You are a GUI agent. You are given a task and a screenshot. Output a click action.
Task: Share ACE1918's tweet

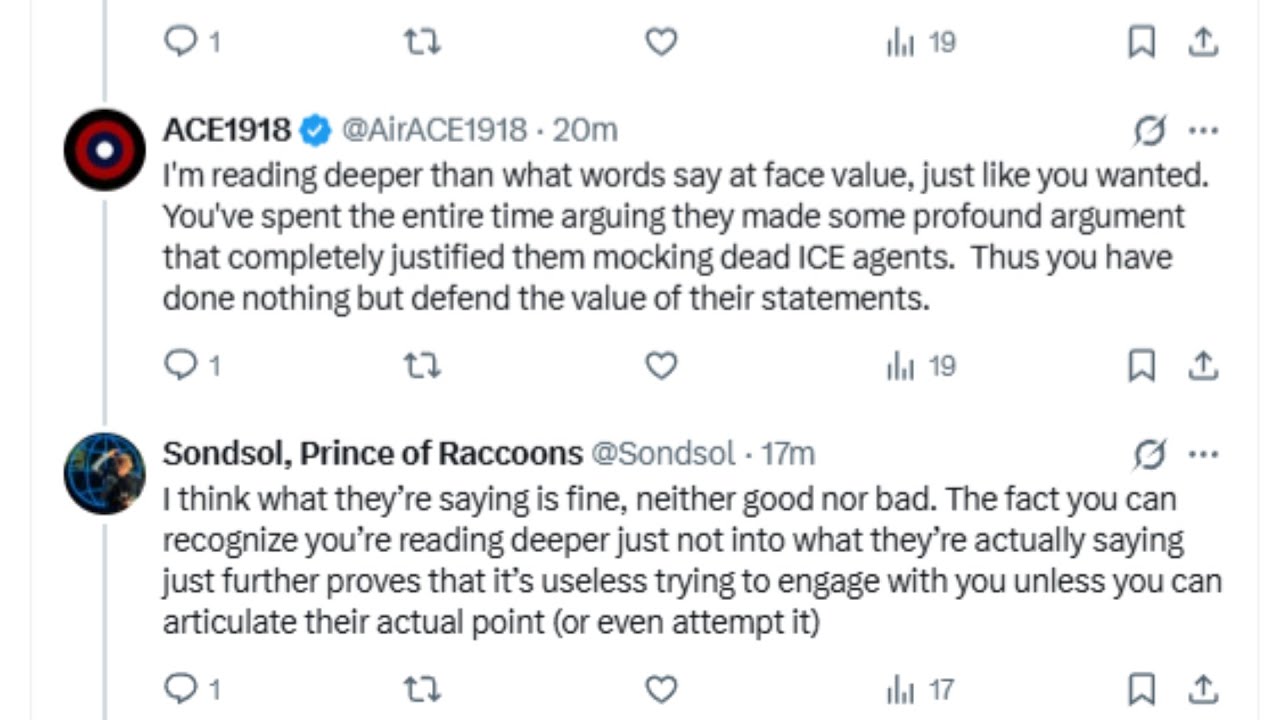pos(1203,366)
